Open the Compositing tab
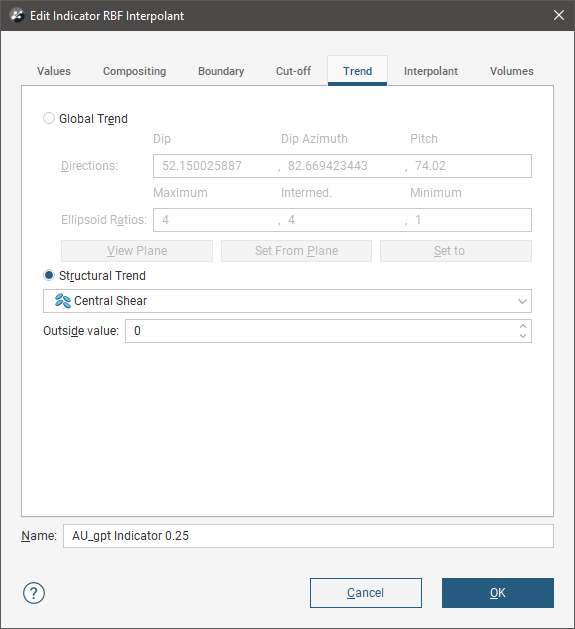This screenshot has width=575, height=629. tap(134, 71)
